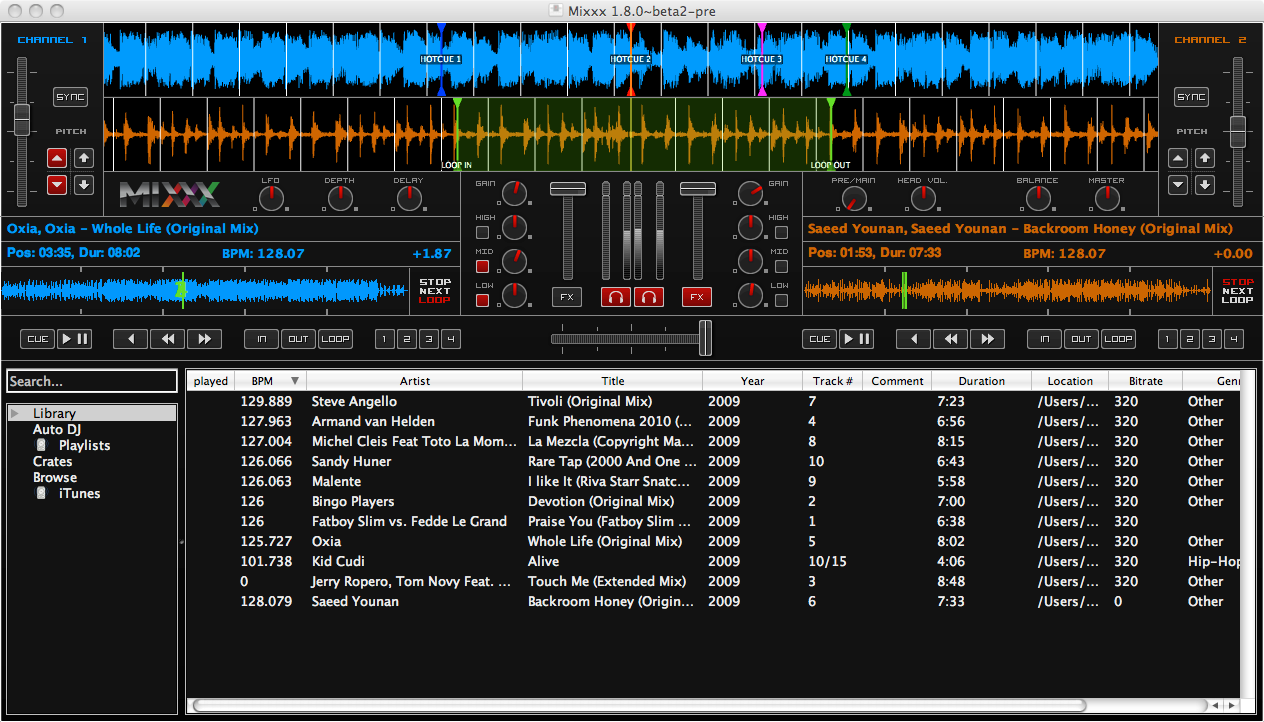Toggle the left headphone cue button

pos(616,297)
